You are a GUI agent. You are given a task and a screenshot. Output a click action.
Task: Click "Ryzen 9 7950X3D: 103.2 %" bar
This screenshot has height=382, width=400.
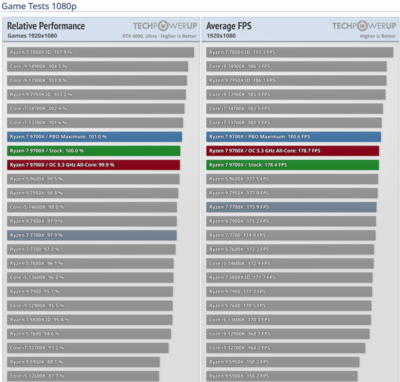coord(96,94)
